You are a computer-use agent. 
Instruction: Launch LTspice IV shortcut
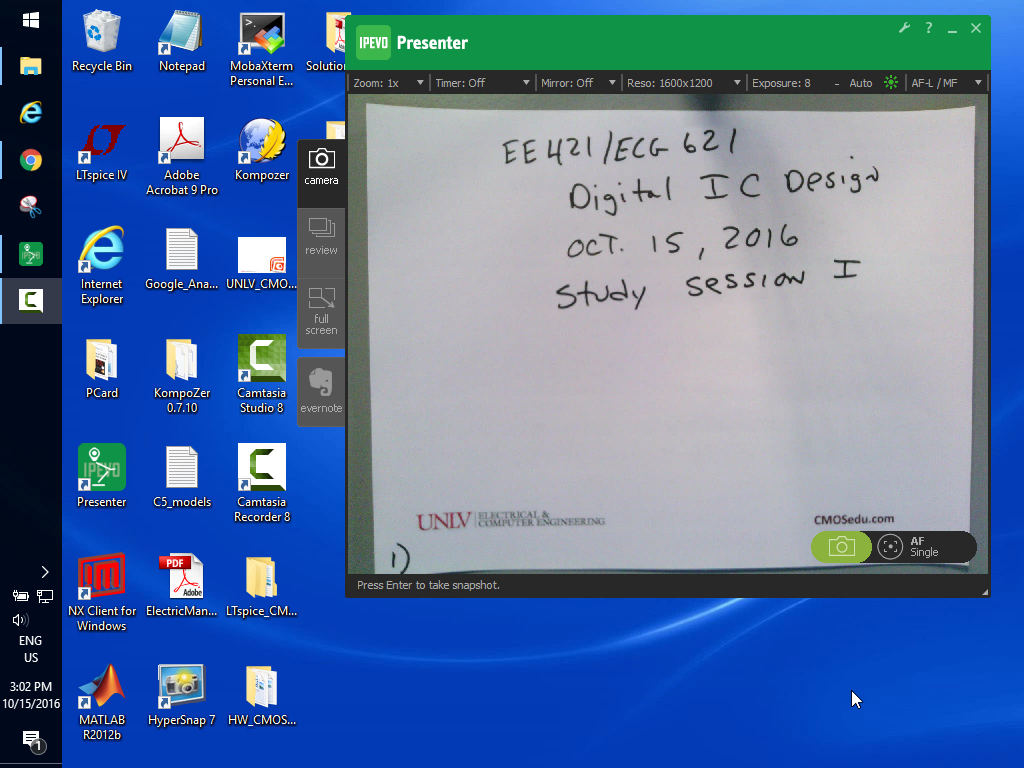(101, 150)
